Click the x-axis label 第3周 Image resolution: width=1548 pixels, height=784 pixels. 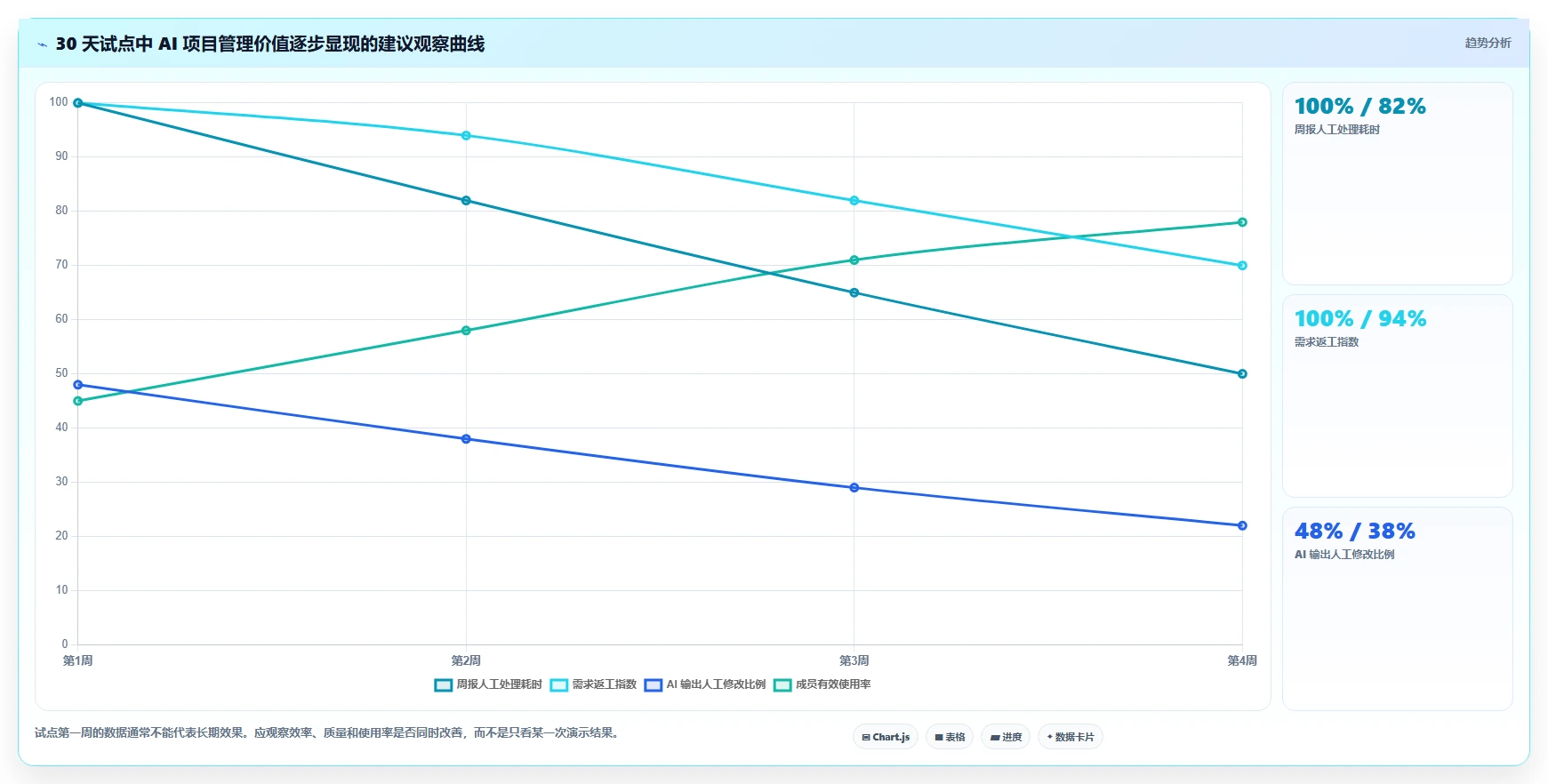[x=854, y=660]
